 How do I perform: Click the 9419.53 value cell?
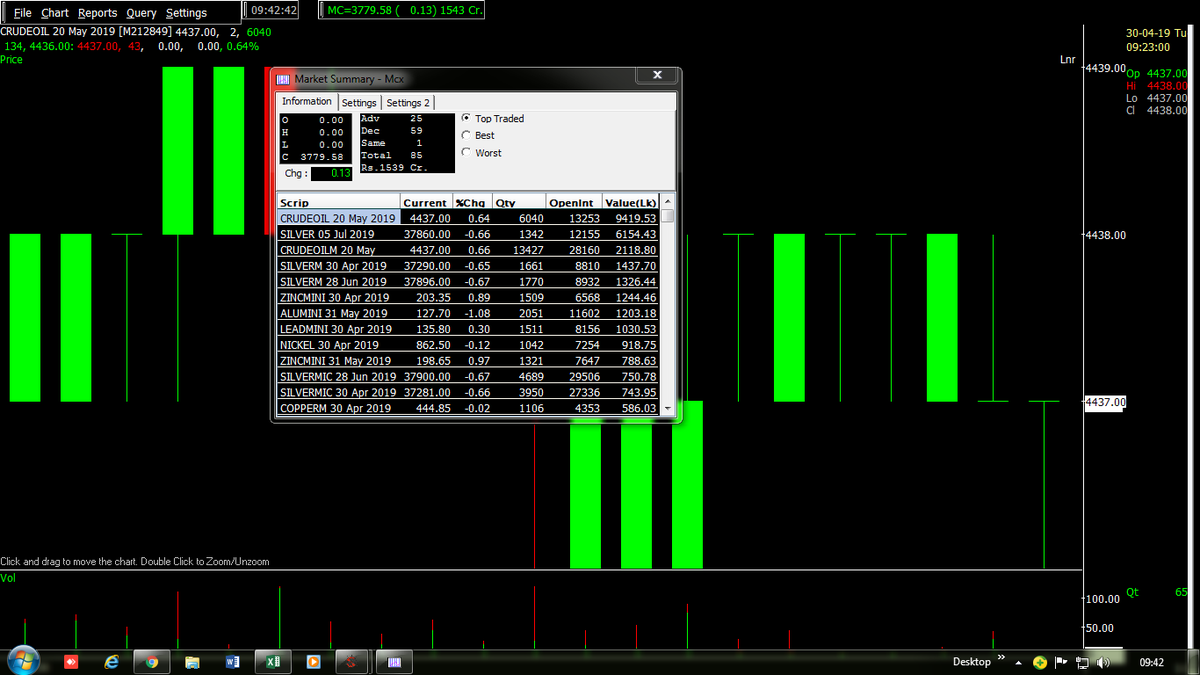coord(631,218)
